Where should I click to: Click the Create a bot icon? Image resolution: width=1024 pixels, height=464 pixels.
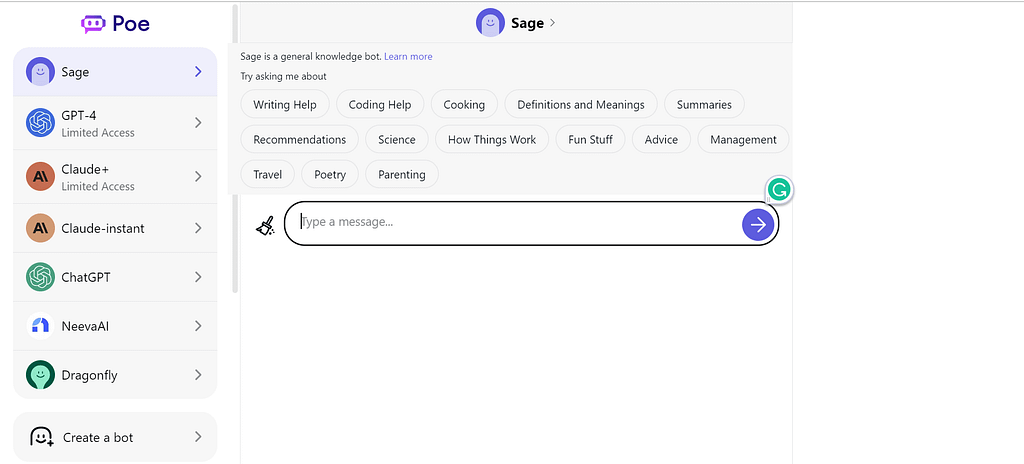[41, 437]
